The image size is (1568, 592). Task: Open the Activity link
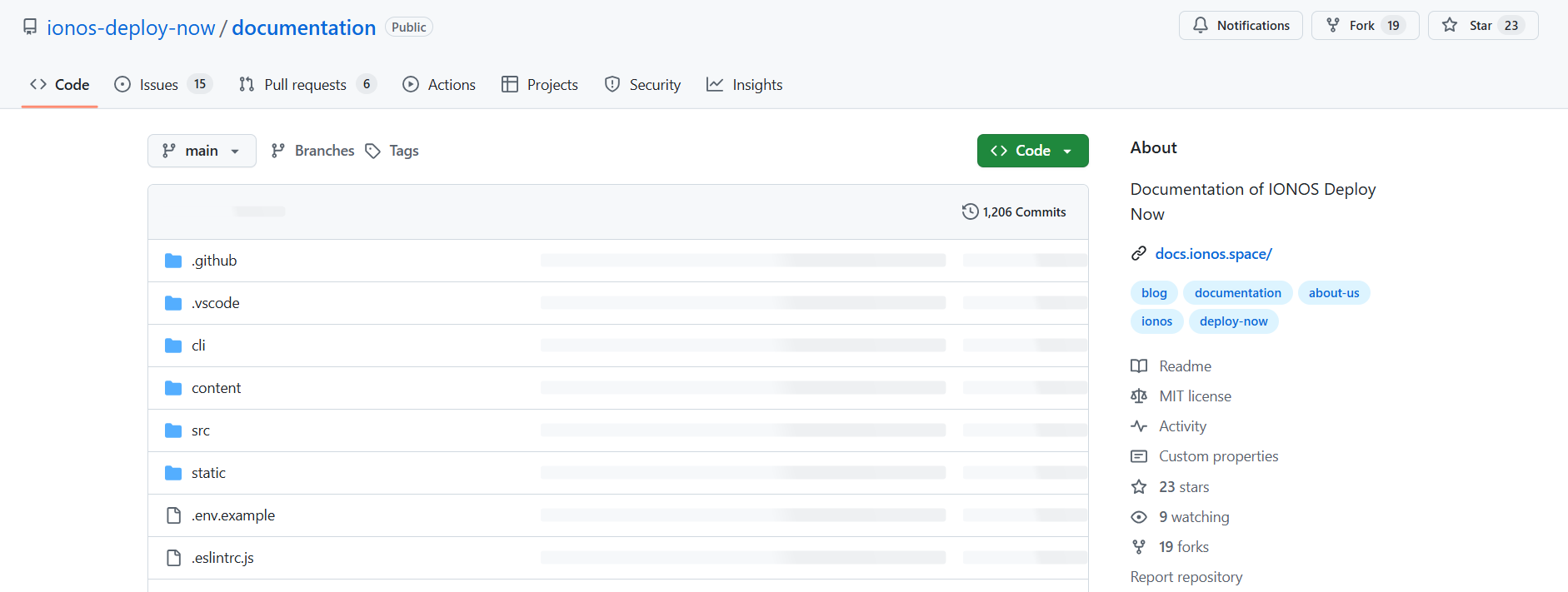pos(1183,426)
